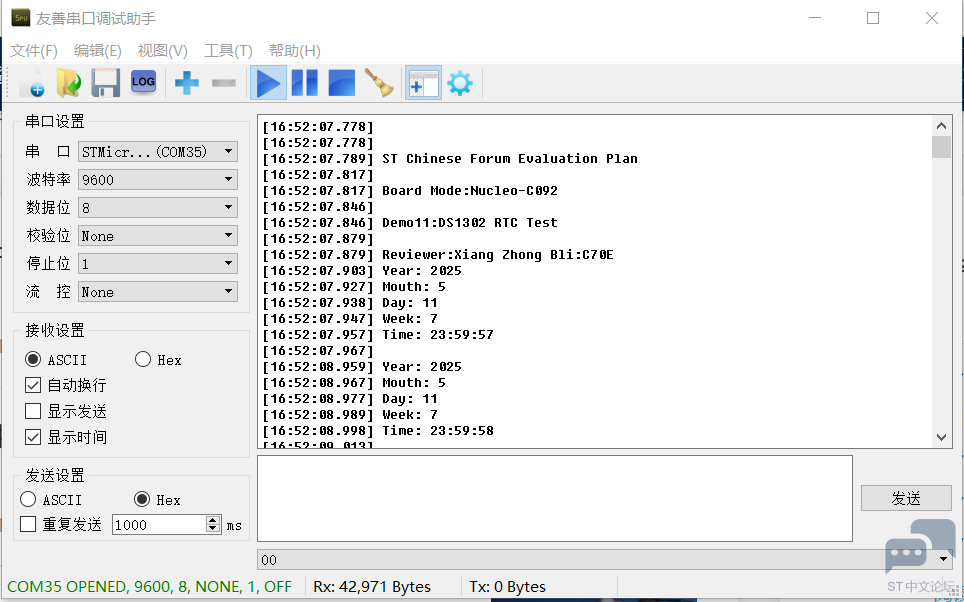Select Hex receive mode radio button
The width and height of the screenshot is (964, 602).
(x=143, y=360)
